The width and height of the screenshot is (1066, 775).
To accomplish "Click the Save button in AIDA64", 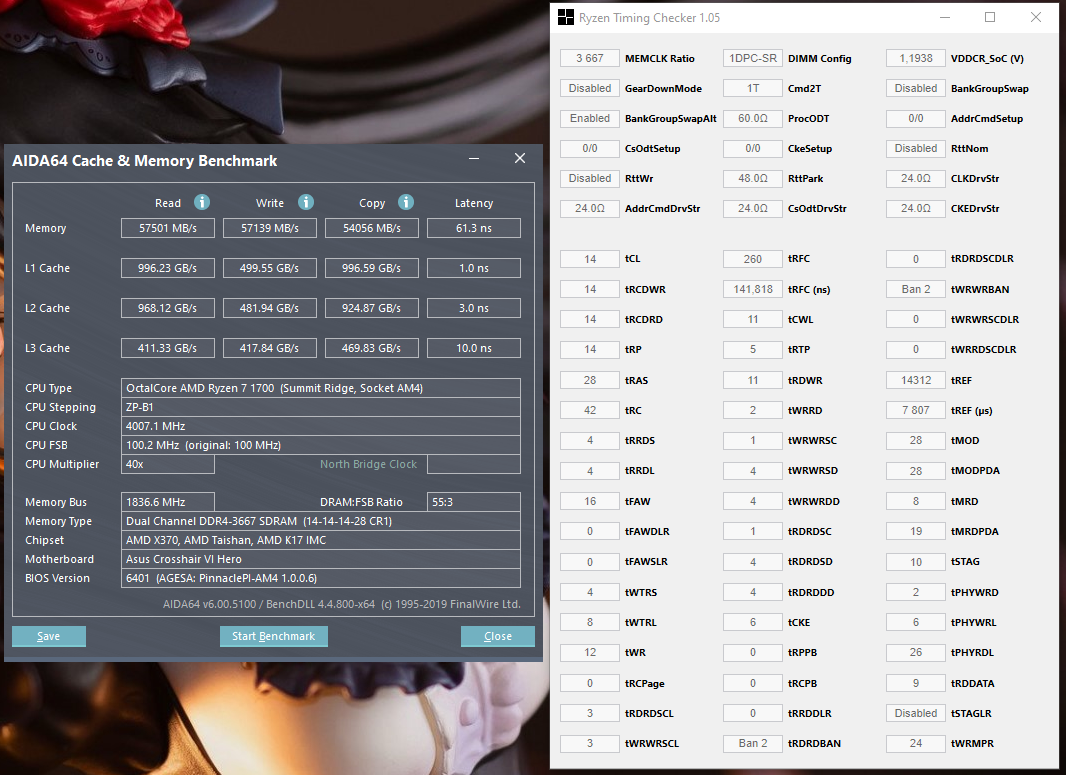I will point(48,636).
